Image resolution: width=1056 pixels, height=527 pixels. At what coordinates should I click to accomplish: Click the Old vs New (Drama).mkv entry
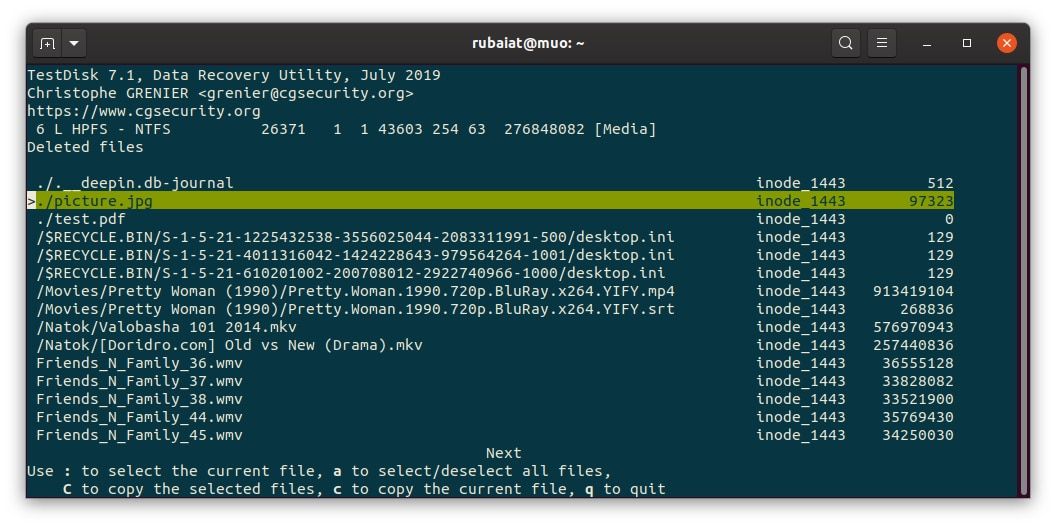pos(229,345)
